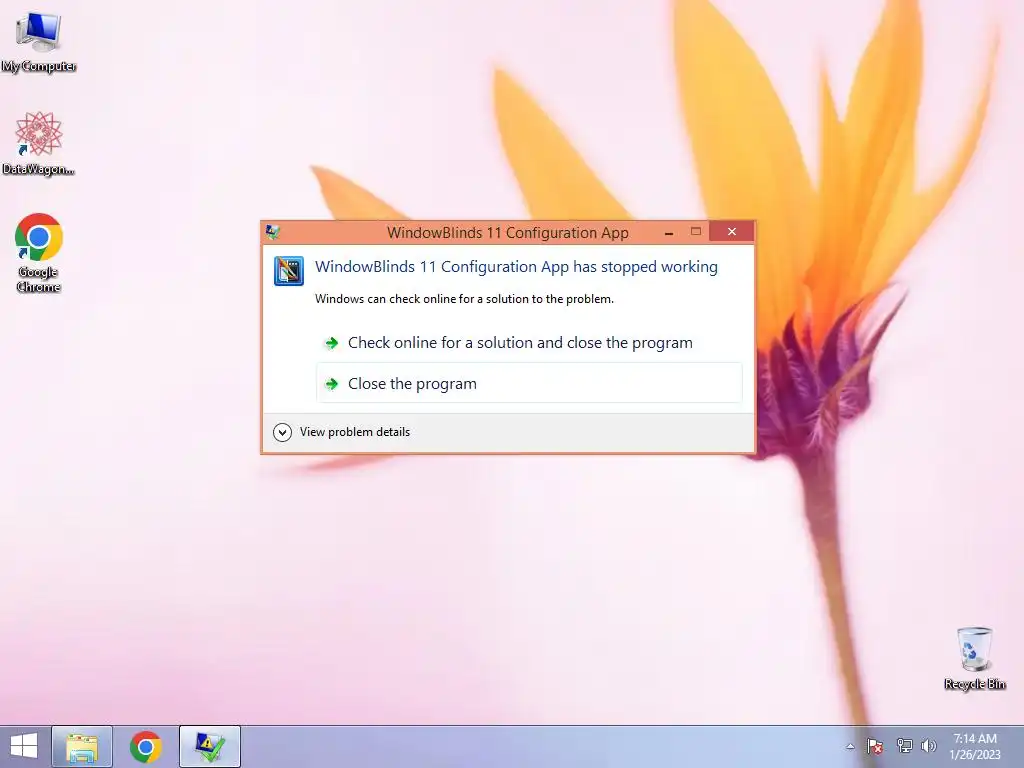This screenshot has height=768, width=1024.
Task: Open File Explorer from the taskbar
Action: click(82, 746)
